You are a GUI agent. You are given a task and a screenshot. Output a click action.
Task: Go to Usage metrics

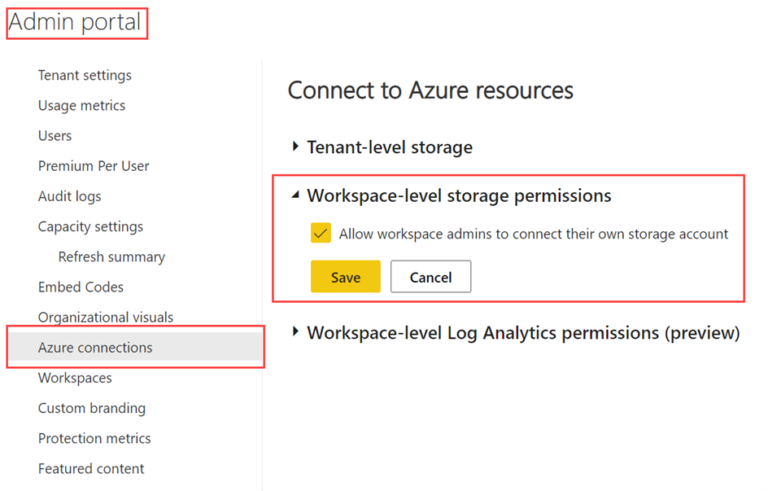82,105
